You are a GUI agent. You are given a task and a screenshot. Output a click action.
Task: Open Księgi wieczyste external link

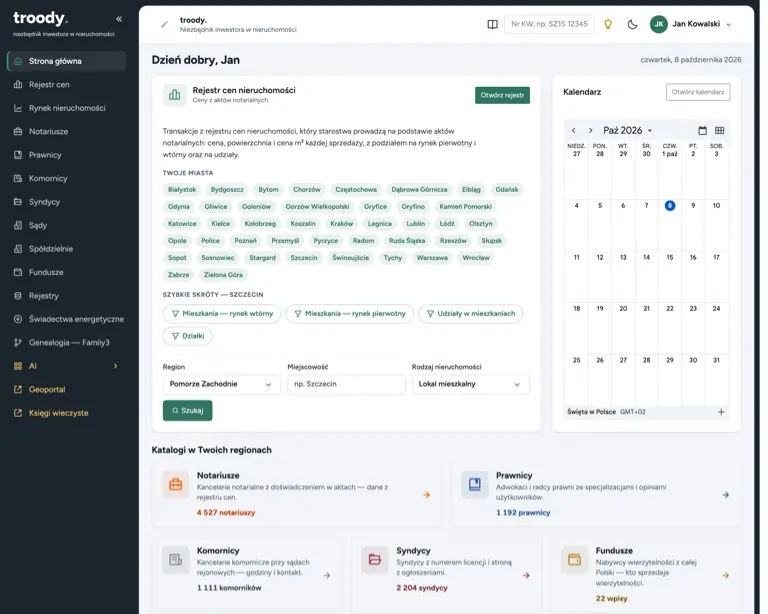(67, 413)
